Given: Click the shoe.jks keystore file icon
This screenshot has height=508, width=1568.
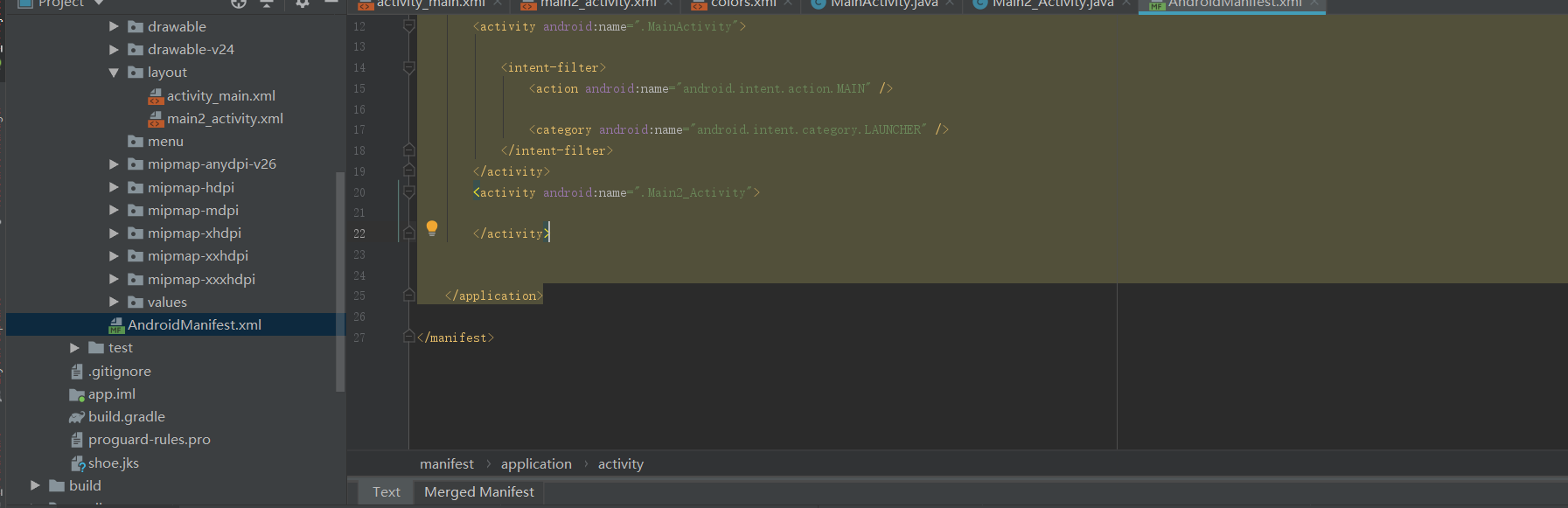Looking at the screenshot, I should coord(77,463).
